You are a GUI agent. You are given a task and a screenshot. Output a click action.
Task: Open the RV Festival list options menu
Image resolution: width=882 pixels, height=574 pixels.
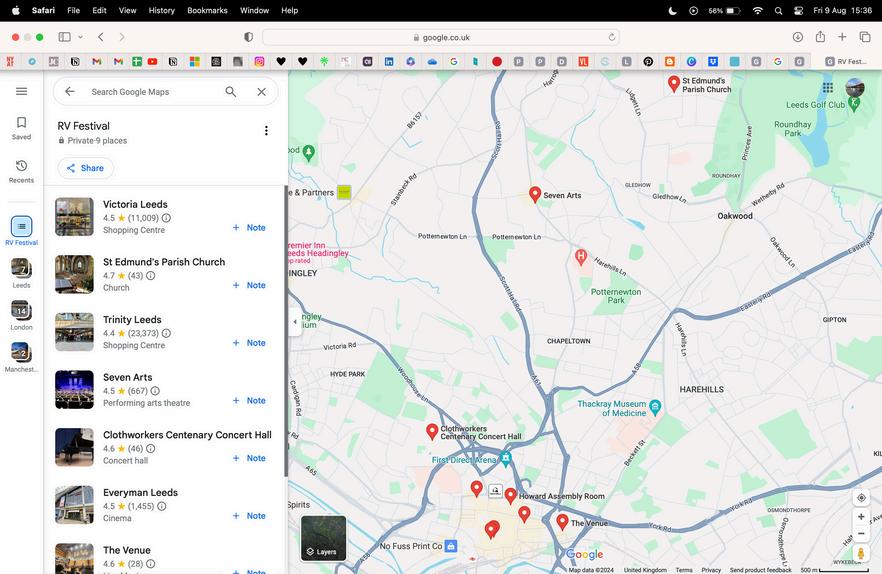266,131
